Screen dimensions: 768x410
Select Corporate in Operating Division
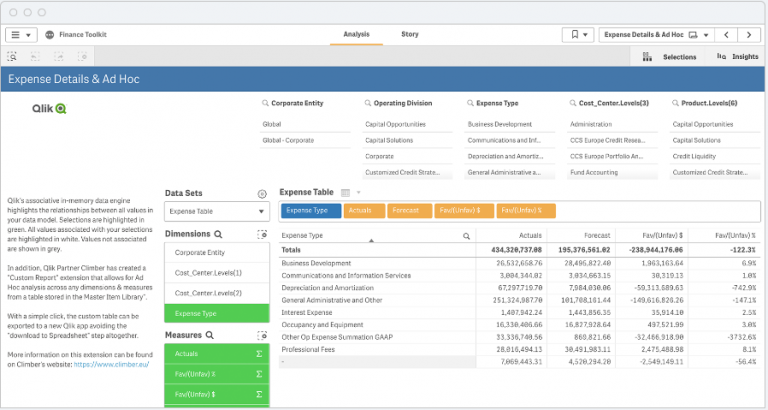[408, 157]
